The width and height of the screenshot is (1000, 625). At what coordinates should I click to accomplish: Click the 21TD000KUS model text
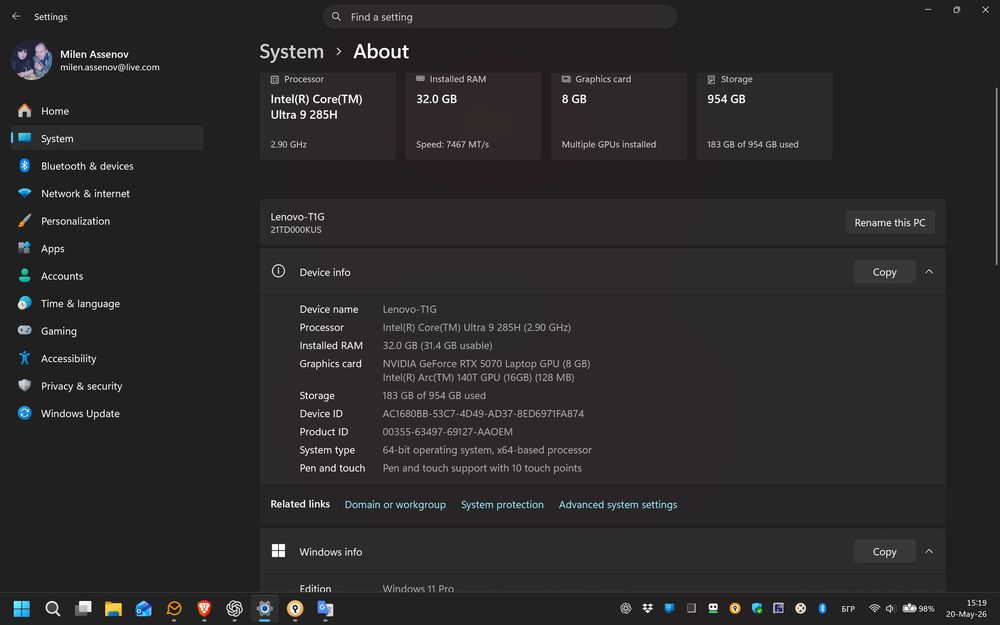pos(296,230)
